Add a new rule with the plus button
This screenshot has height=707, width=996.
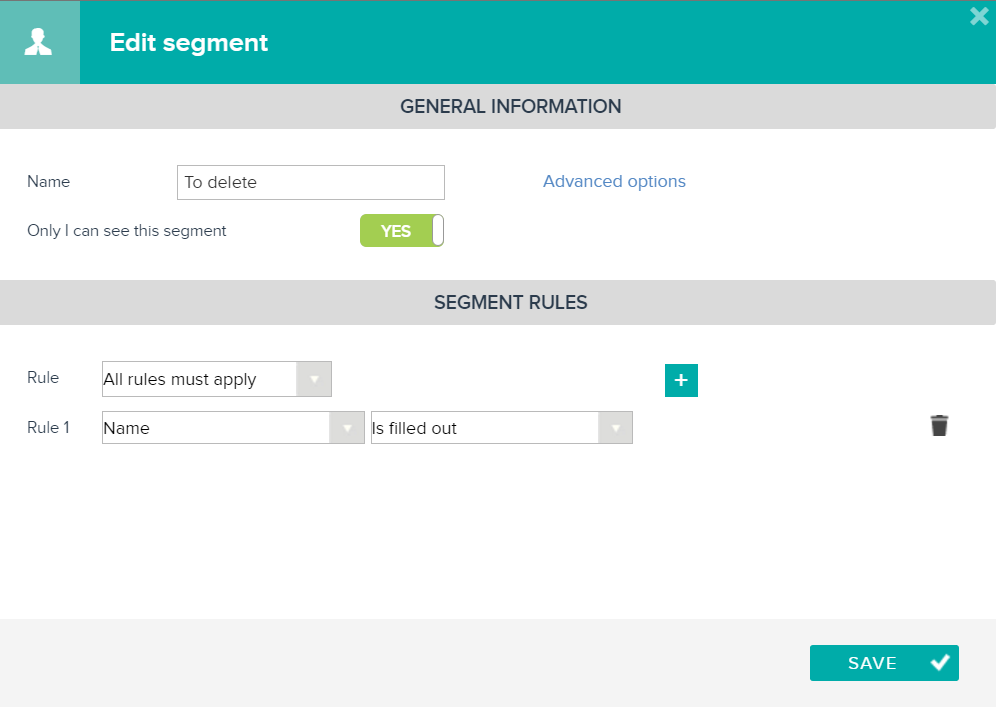(x=681, y=380)
